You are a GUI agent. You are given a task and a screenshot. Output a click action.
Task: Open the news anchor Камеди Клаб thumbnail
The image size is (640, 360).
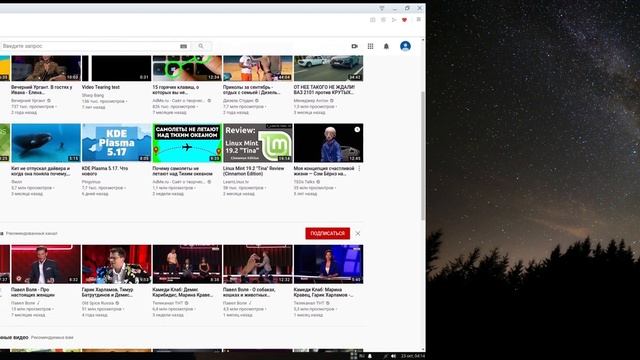pos(328,264)
